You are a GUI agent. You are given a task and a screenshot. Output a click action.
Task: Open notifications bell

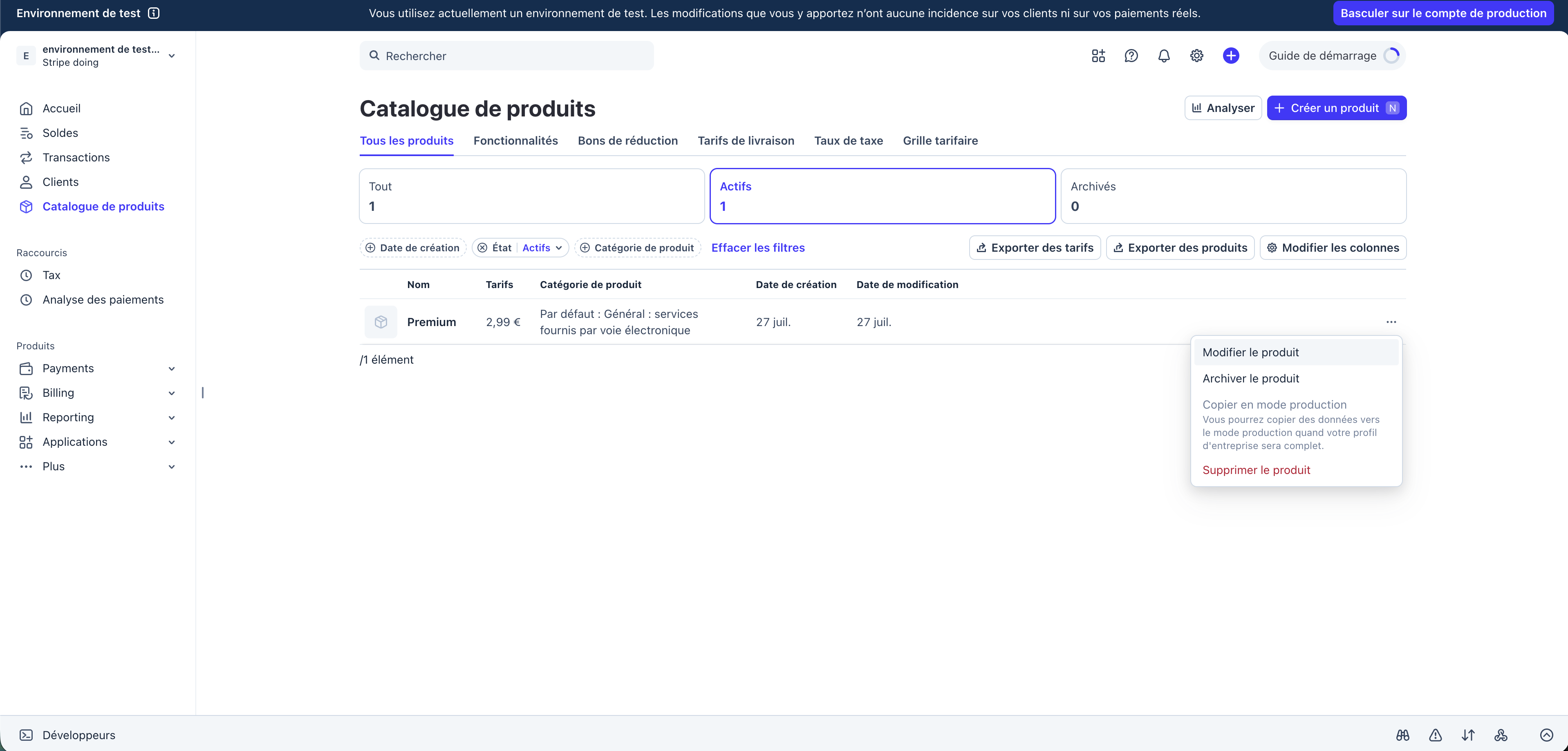(1164, 56)
